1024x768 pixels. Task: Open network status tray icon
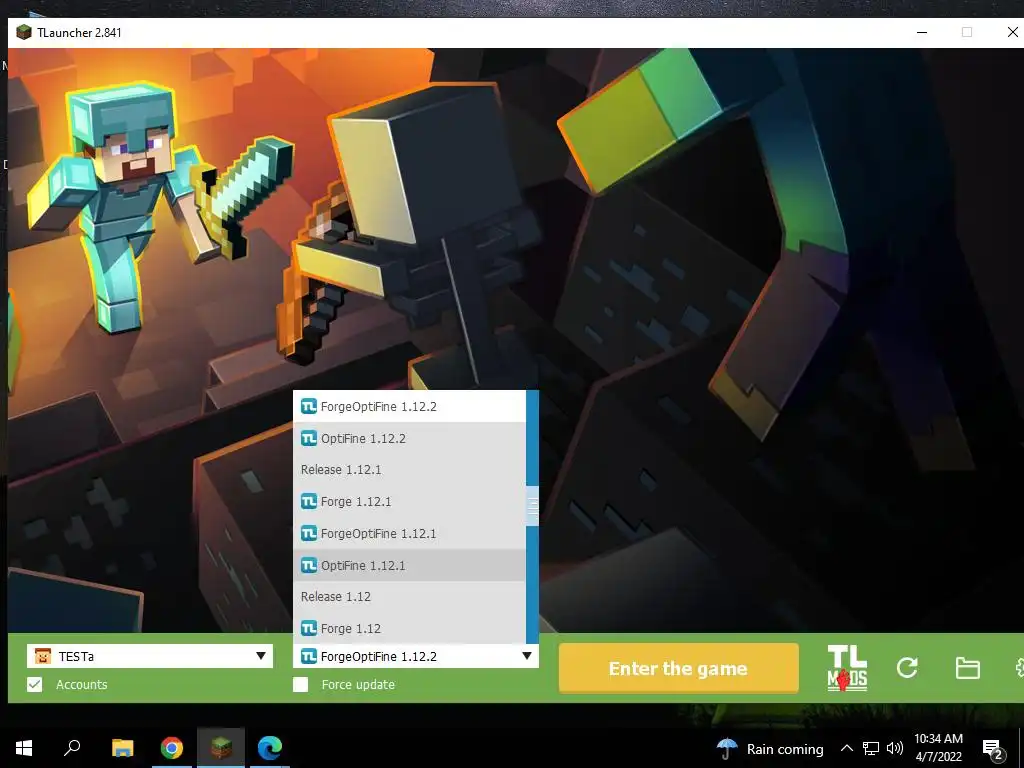871,748
